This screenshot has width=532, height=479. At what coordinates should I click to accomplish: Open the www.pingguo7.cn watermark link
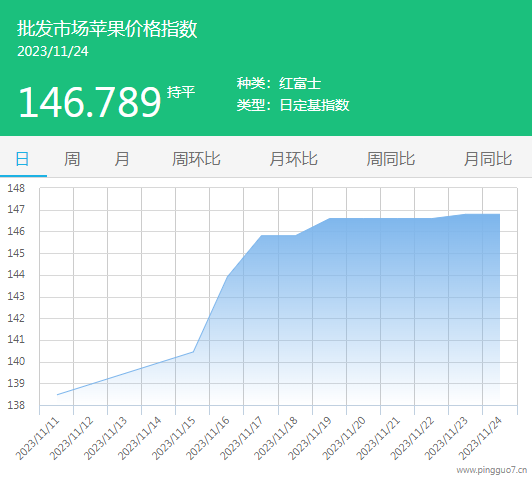coord(492,470)
